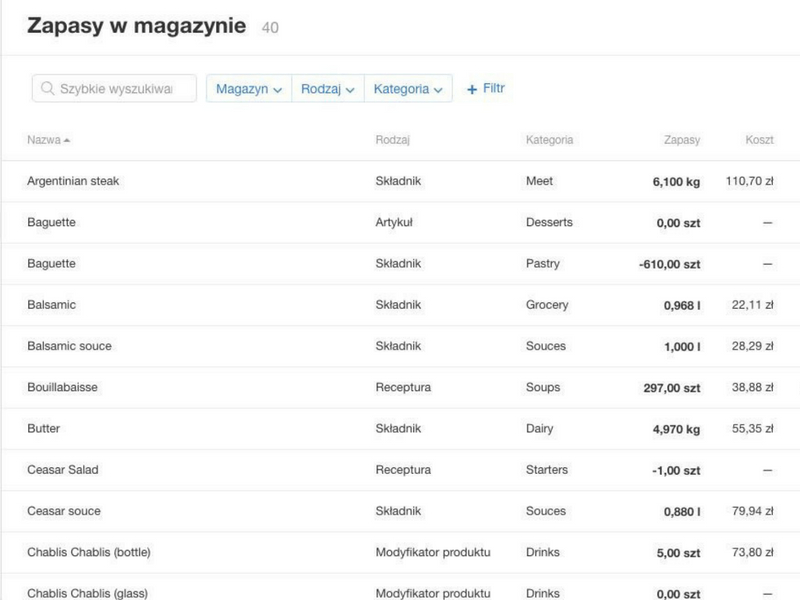Open the Rodzaj filter dropdown
The image size is (800, 600).
[328, 88]
